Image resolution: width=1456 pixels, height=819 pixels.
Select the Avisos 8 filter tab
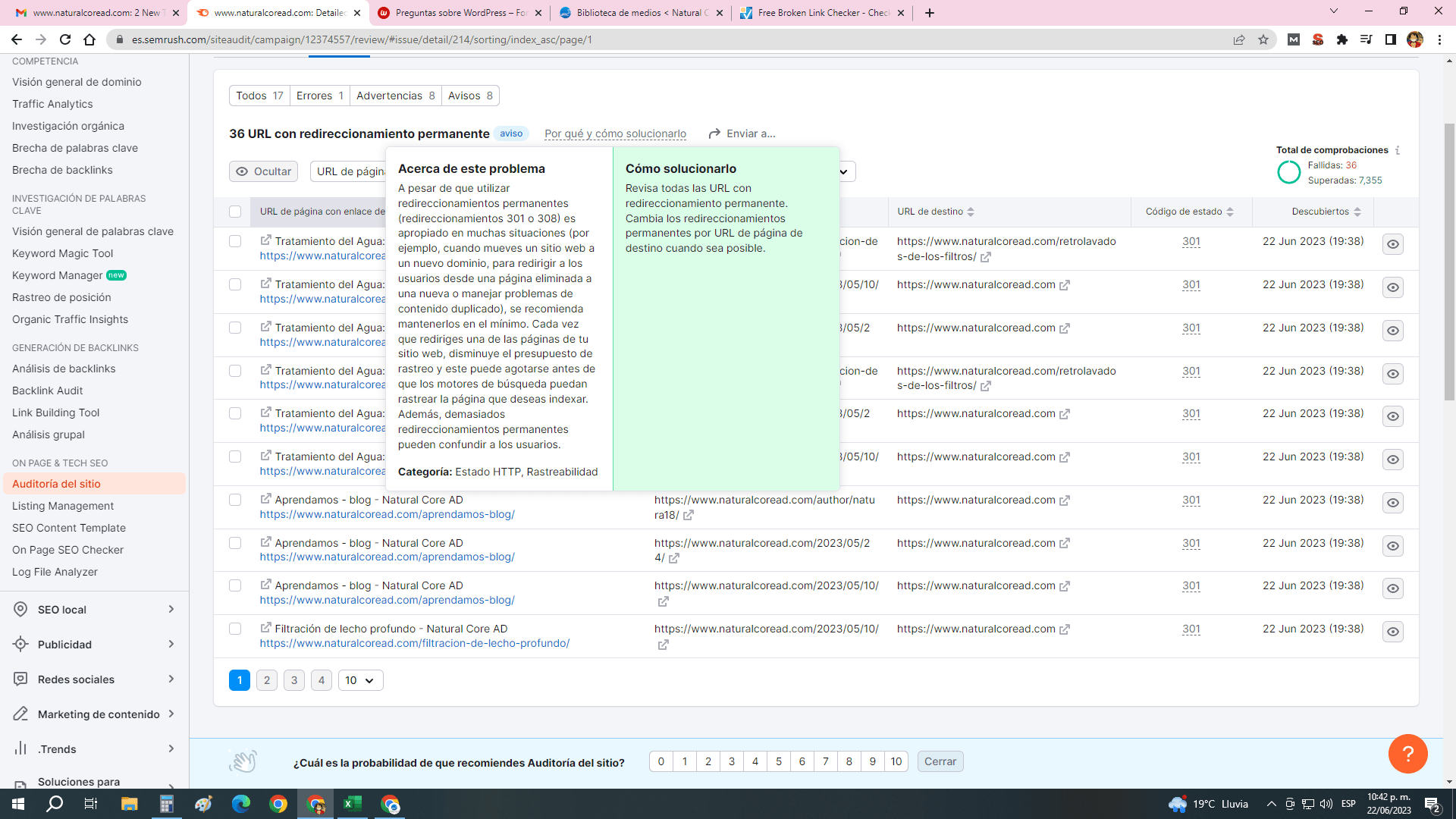(470, 96)
